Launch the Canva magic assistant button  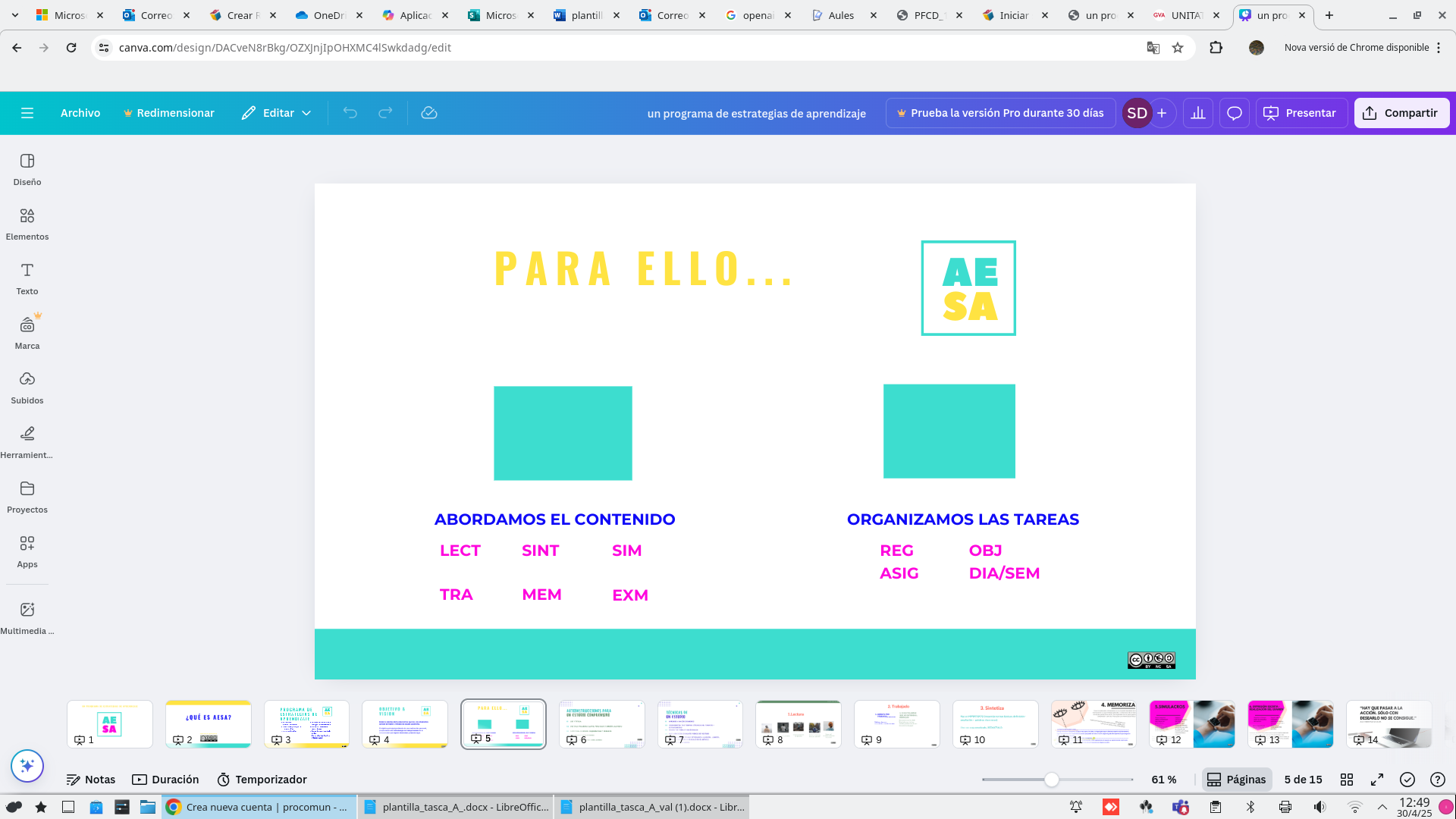tap(27, 766)
